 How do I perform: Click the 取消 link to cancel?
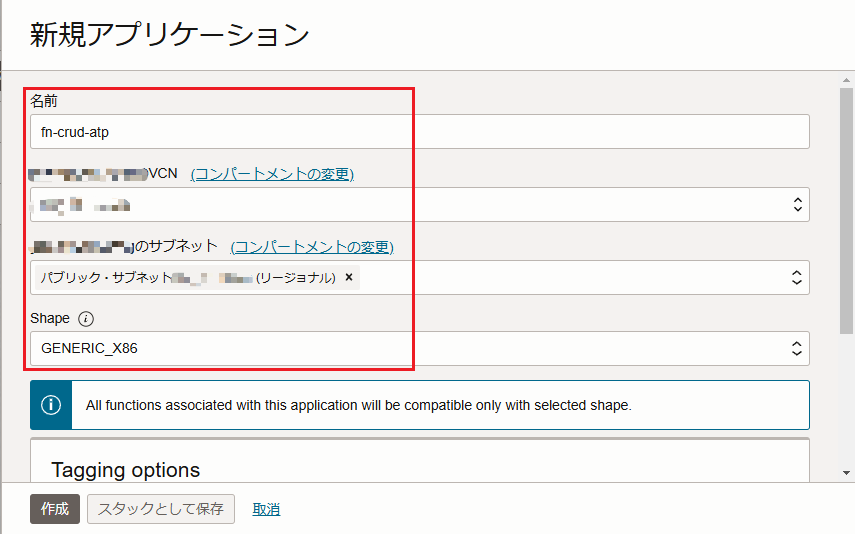(x=266, y=509)
